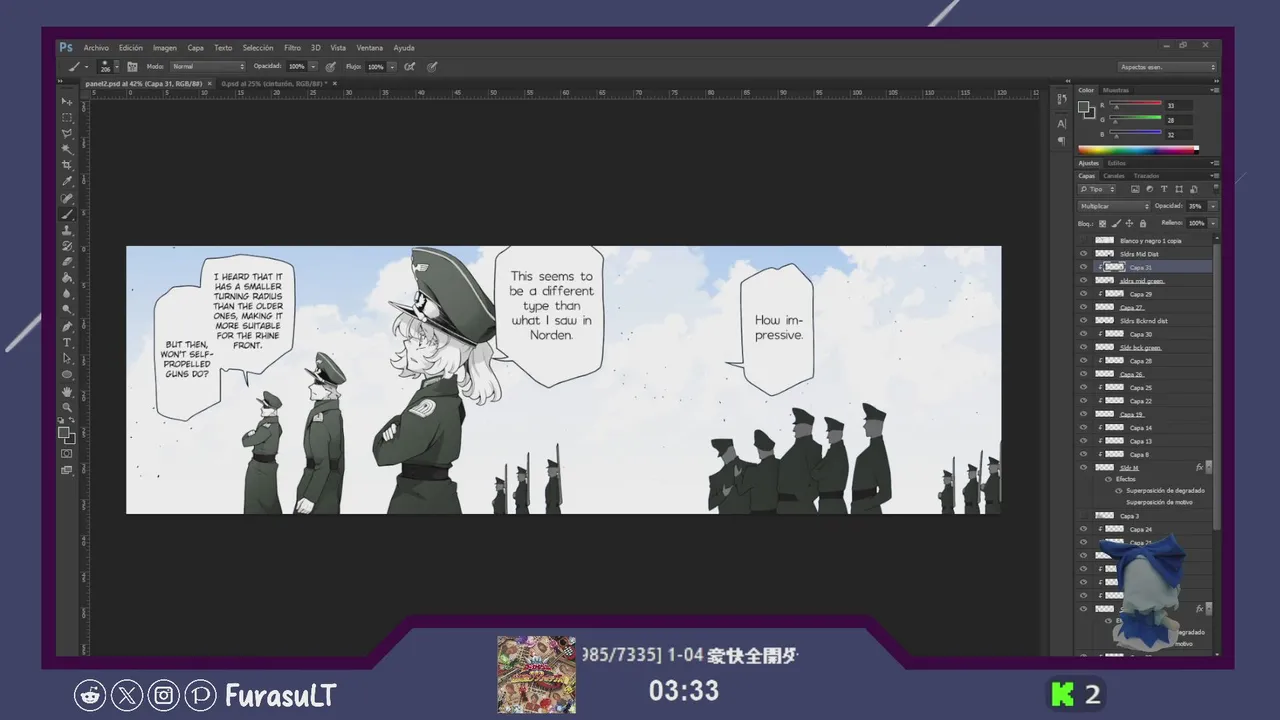The width and height of the screenshot is (1280, 720).
Task: Open the Filtro menu
Action: click(x=292, y=48)
